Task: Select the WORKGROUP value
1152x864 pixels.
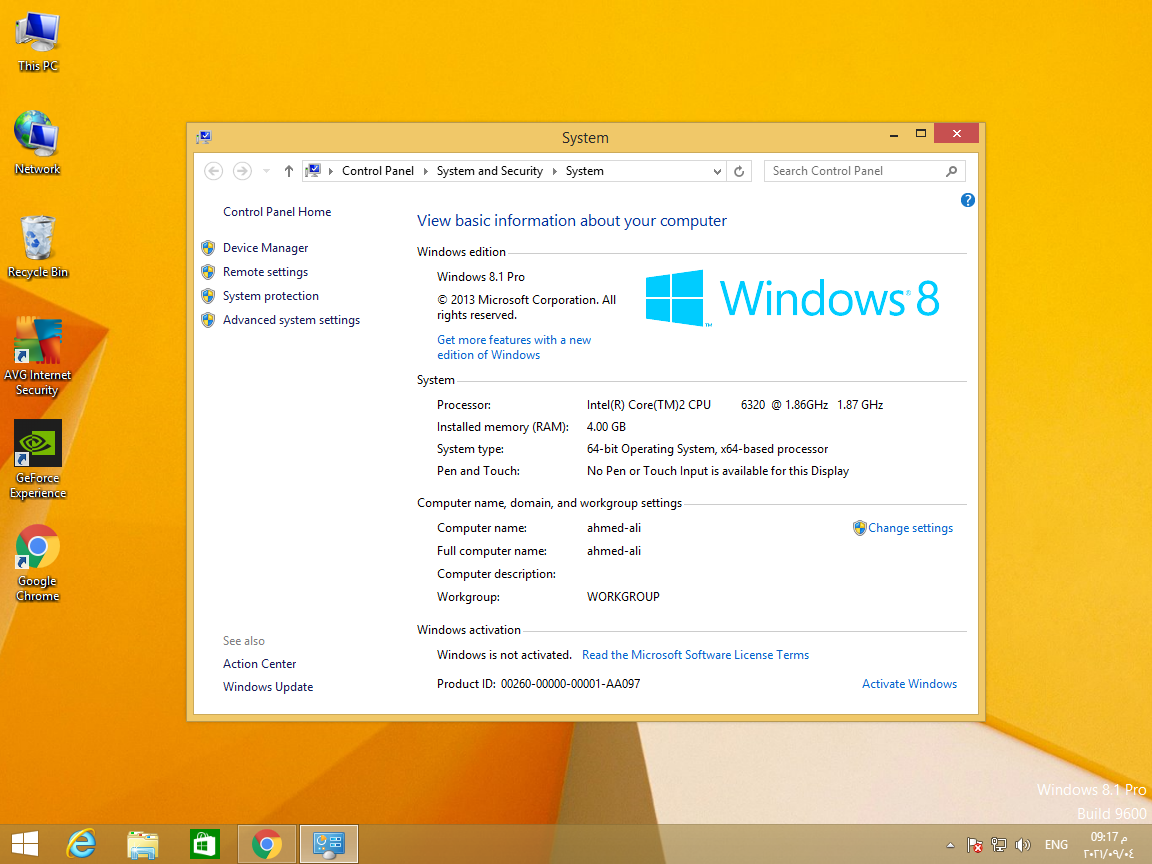Action: tap(623, 597)
